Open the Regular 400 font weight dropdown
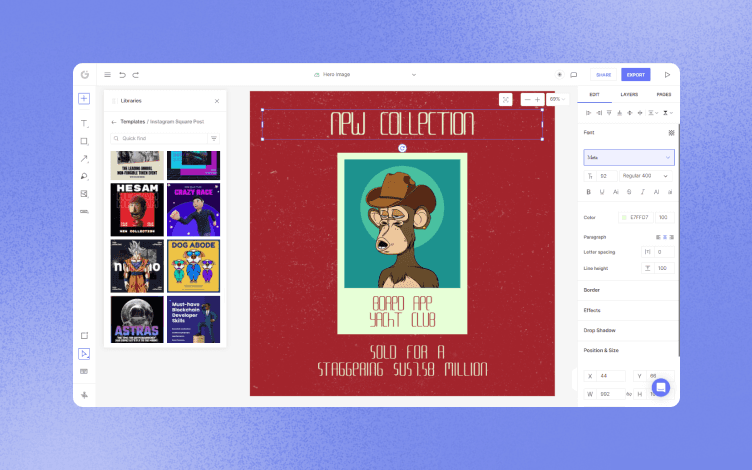The height and width of the screenshot is (470, 752). [646, 176]
